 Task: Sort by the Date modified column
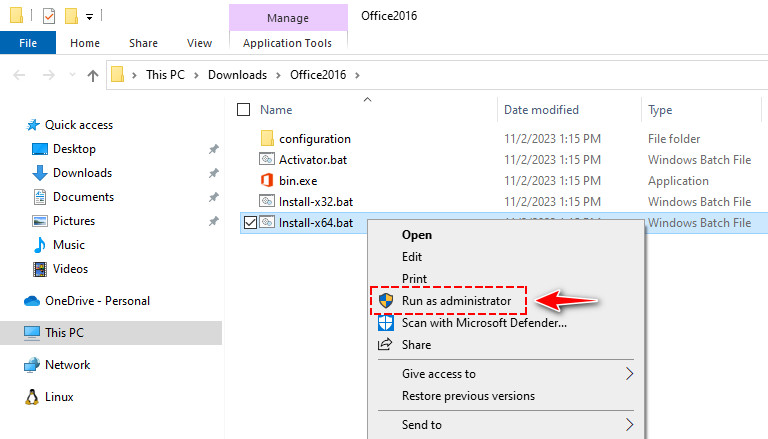(x=541, y=110)
